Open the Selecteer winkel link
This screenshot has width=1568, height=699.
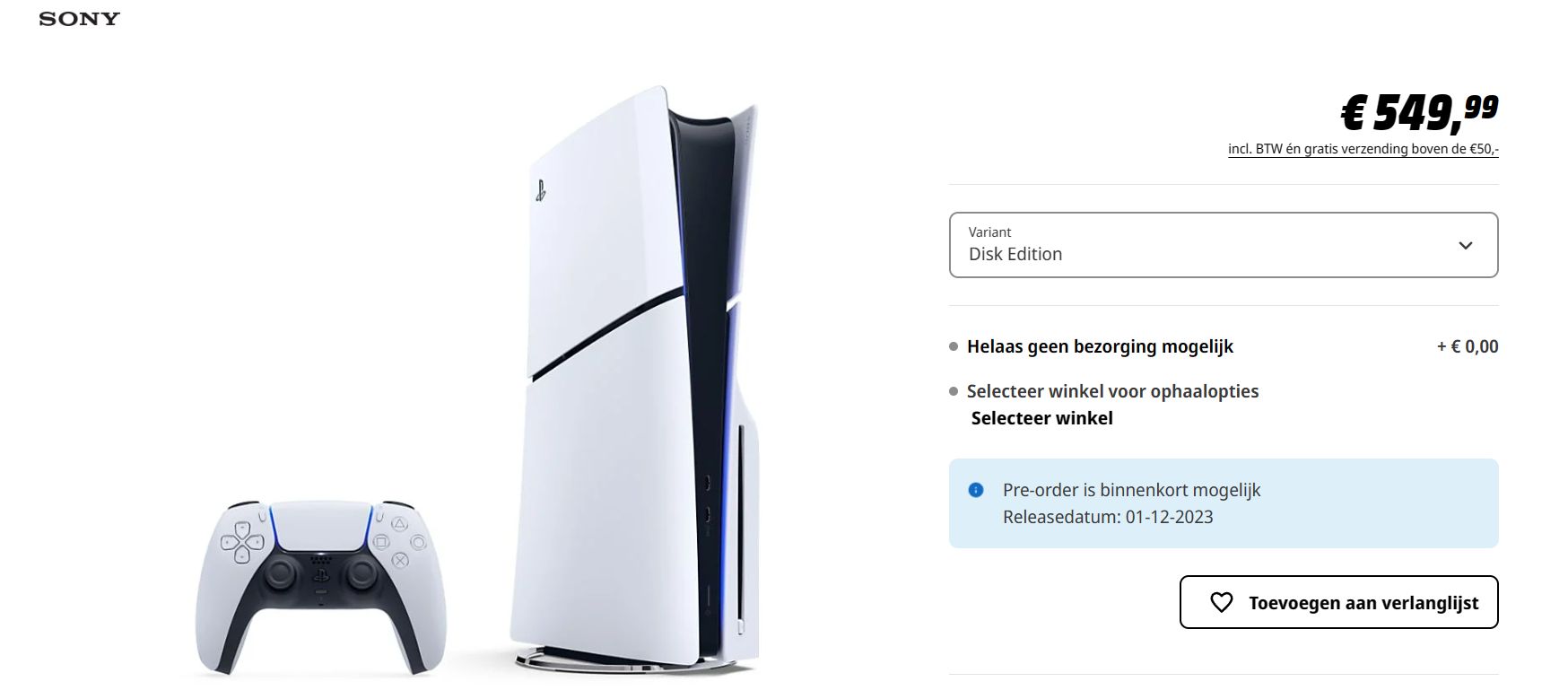1041,418
